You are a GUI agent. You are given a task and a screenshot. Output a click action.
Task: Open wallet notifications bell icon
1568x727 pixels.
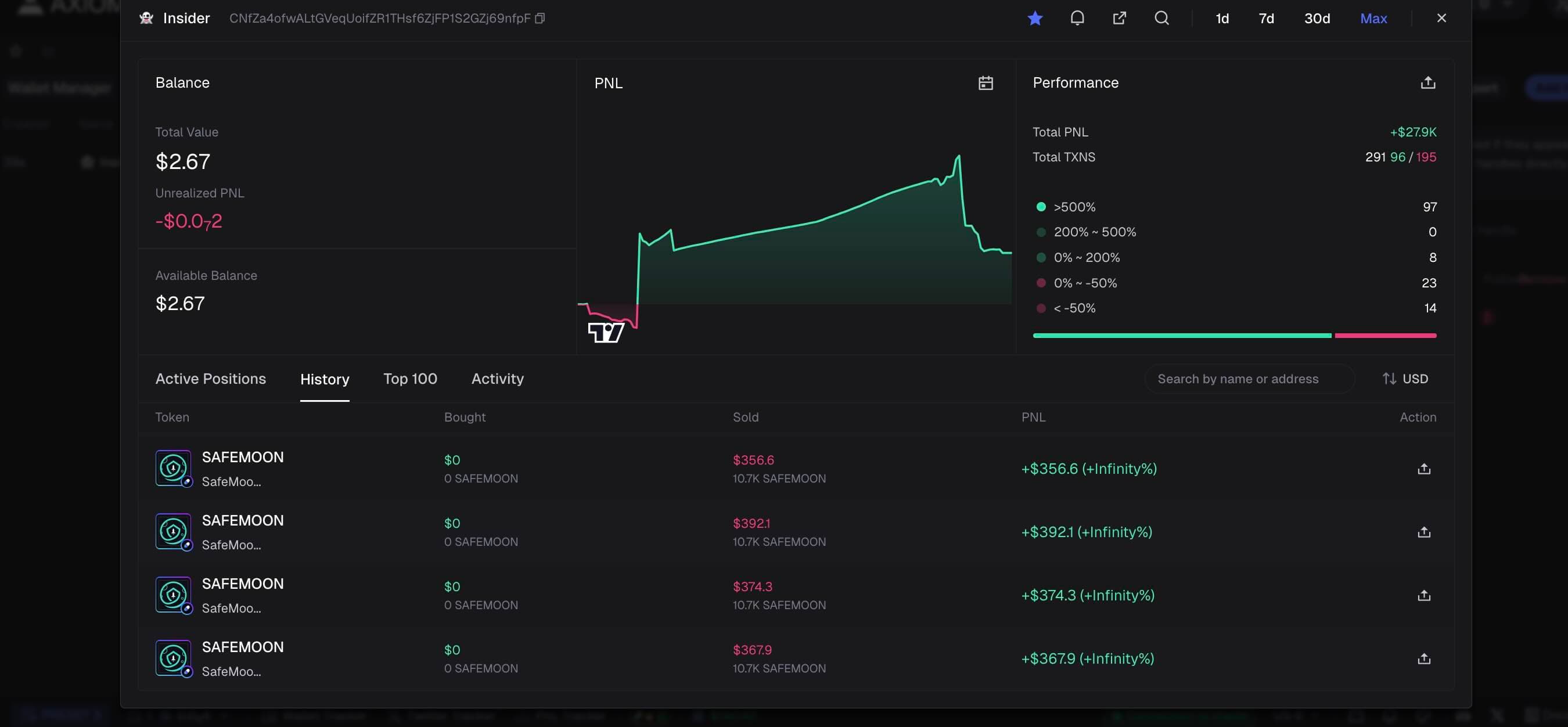[1077, 18]
